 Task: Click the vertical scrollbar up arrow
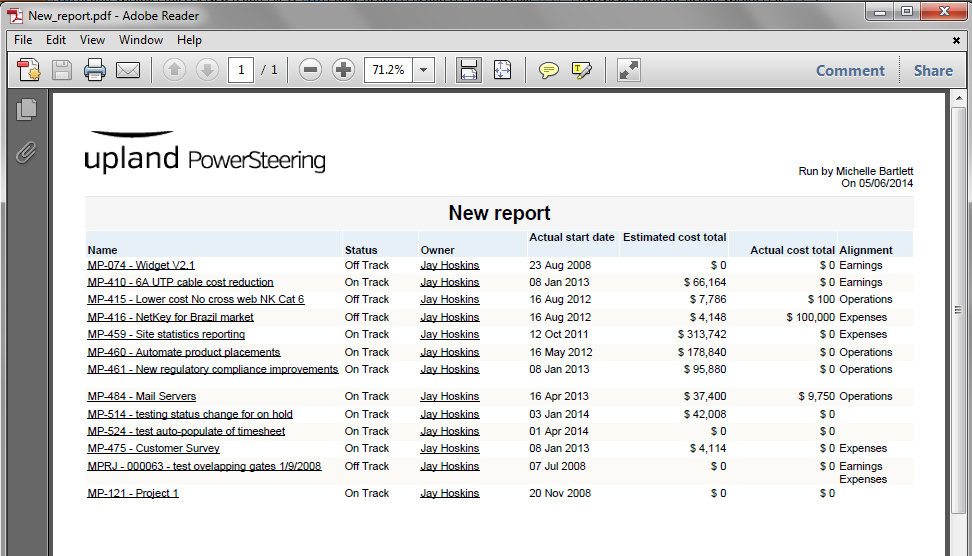[x=958, y=98]
